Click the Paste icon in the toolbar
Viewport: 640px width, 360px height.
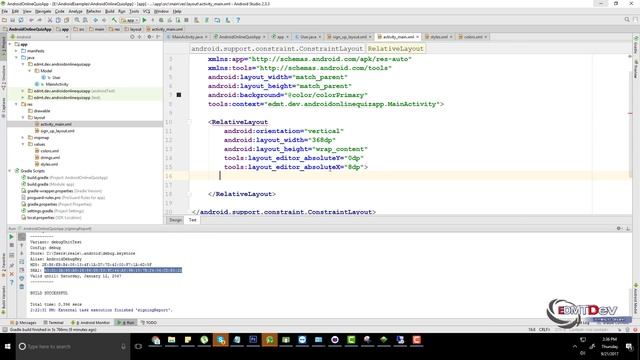point(67,20)
